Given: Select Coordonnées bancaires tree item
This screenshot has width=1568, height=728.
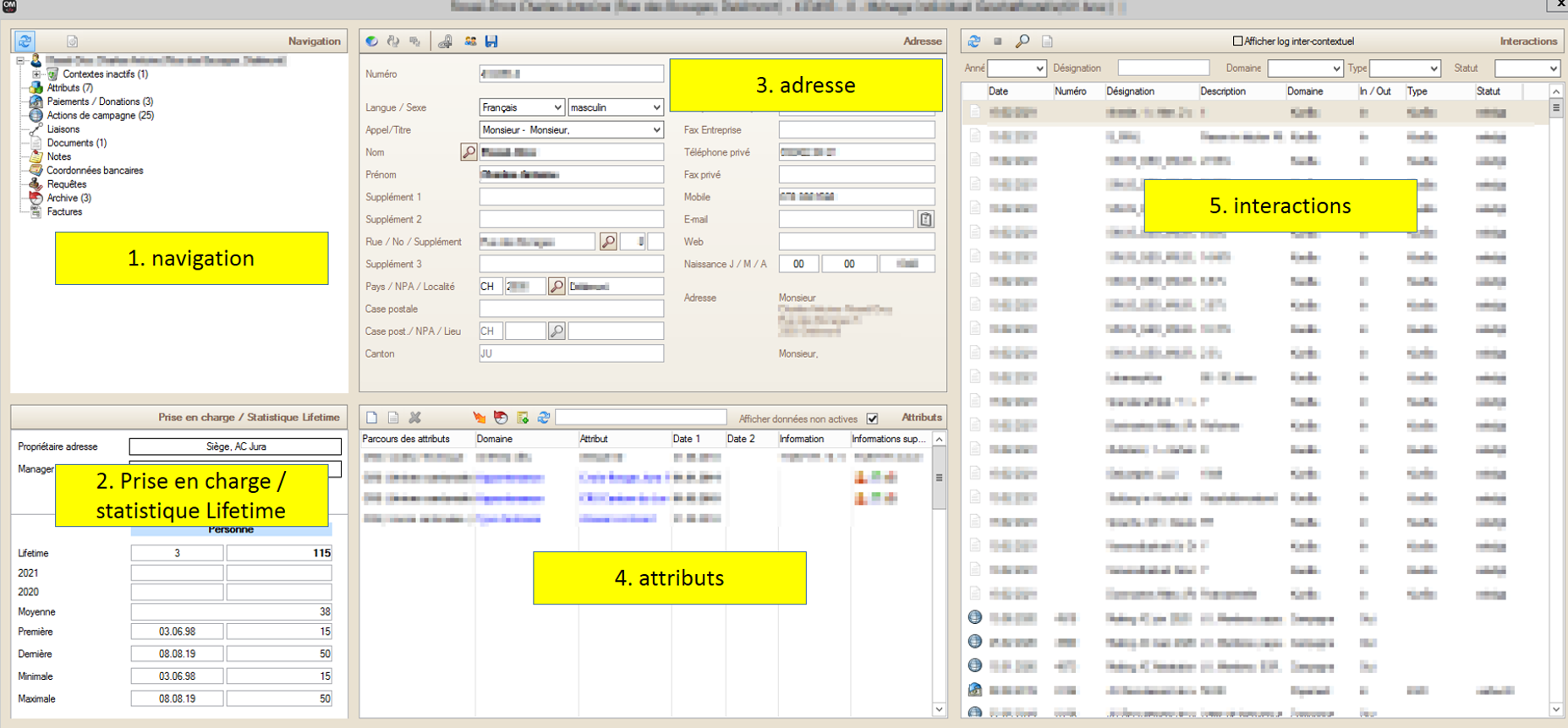Looking at the screenshot, I should (95, 170).
